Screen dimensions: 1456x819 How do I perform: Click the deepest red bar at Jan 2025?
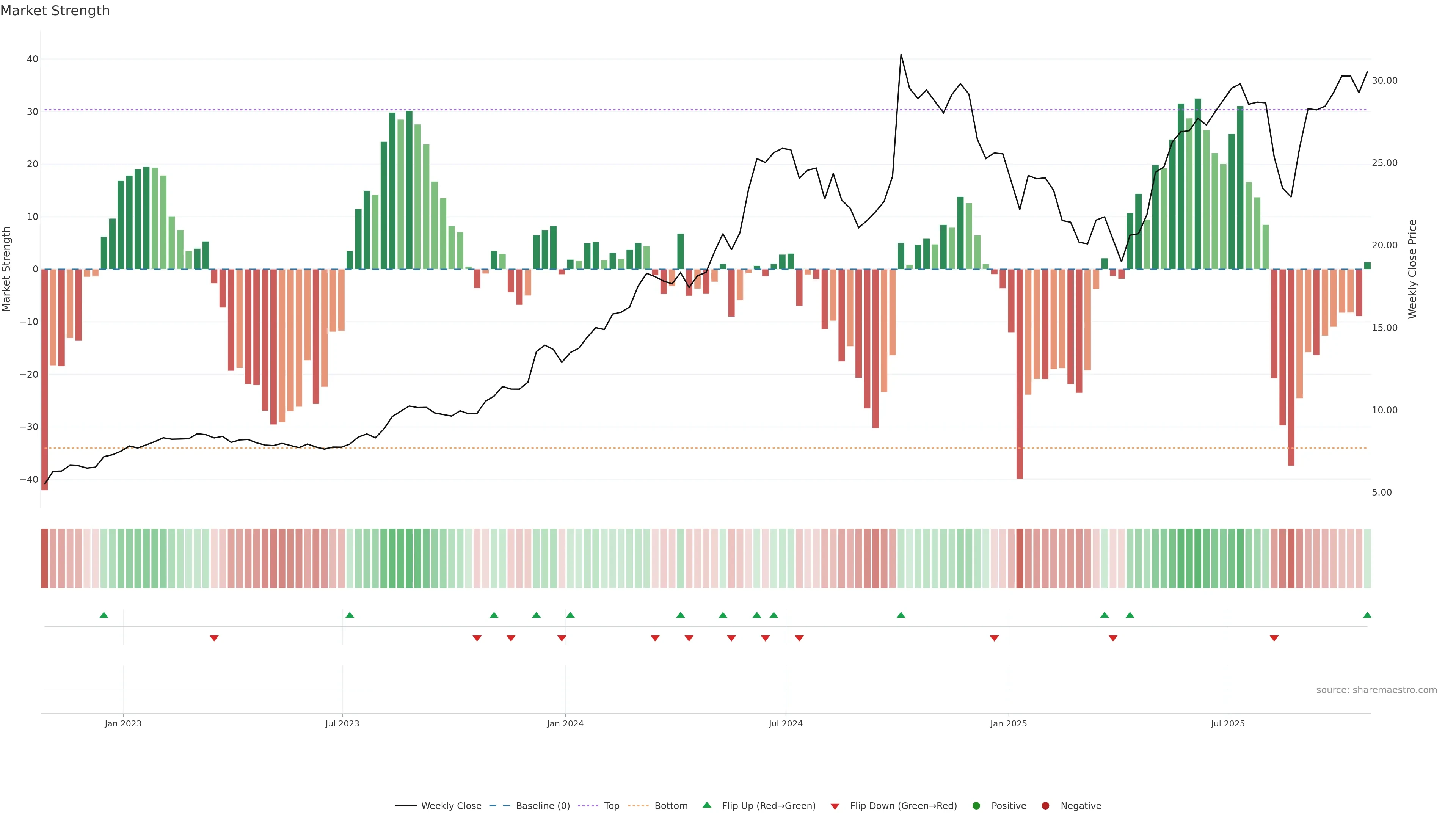coord(1020,373)
